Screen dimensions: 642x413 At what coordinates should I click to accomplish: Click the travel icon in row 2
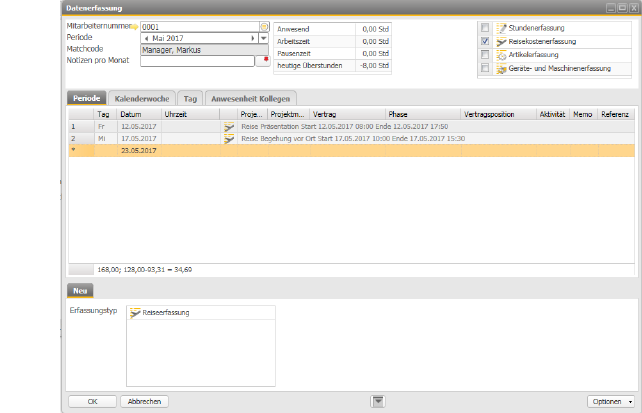click(229, 138)
